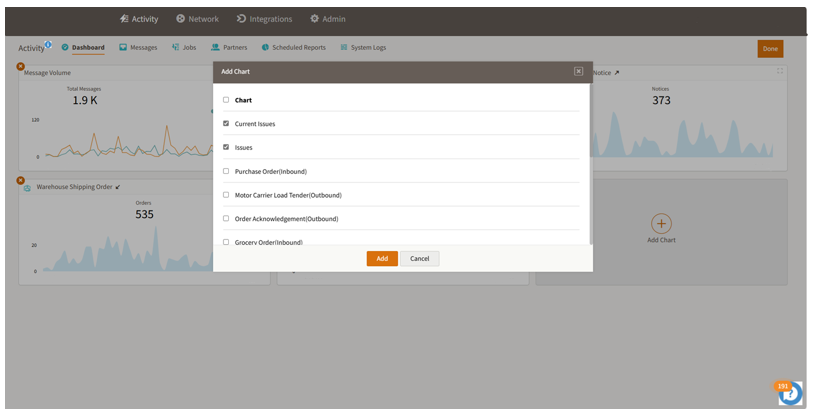Click the Warehouse Shipping Order arrow icon
813x415 pixels.
[x=118, y=187]
